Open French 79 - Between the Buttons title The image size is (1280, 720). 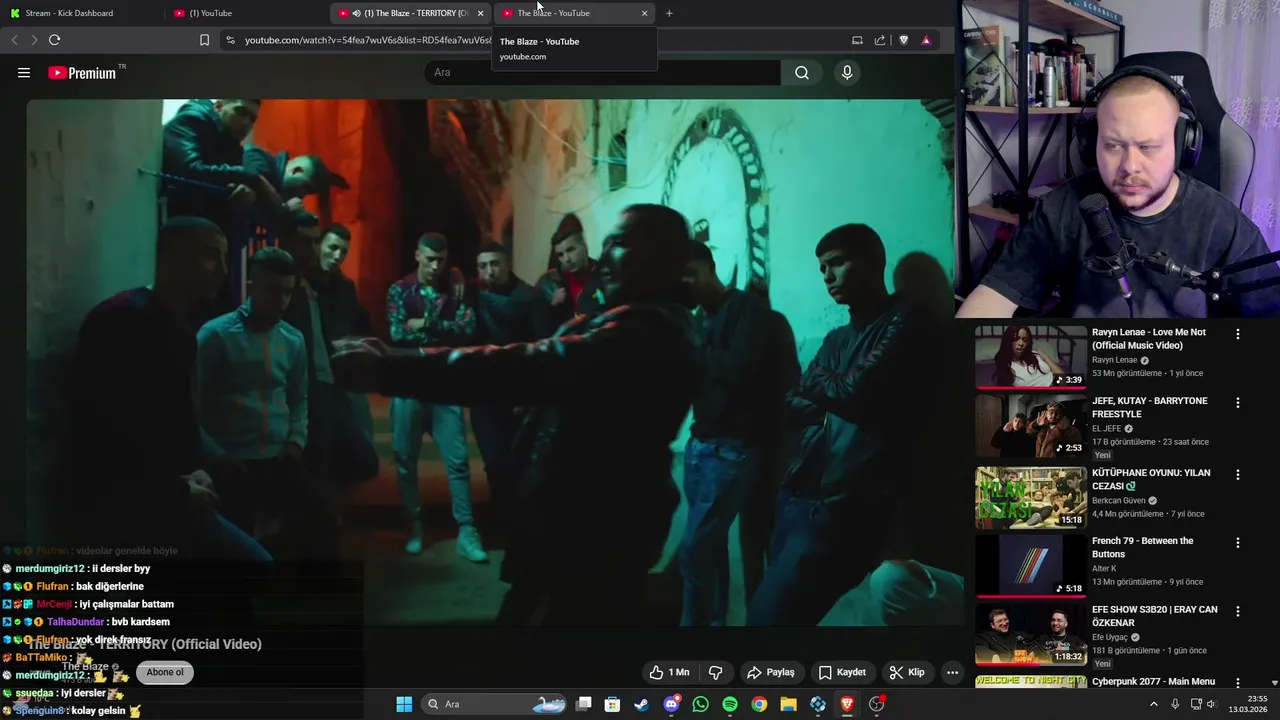pyautogui.click(x=1143, y=547)
